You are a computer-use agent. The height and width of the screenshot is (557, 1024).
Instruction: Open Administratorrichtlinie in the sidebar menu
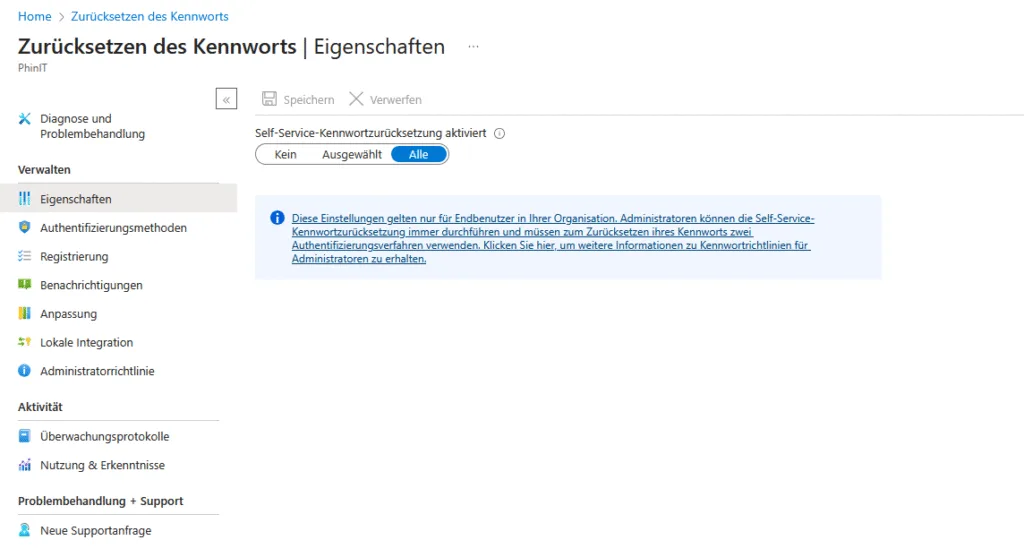[x=97, y=371]
